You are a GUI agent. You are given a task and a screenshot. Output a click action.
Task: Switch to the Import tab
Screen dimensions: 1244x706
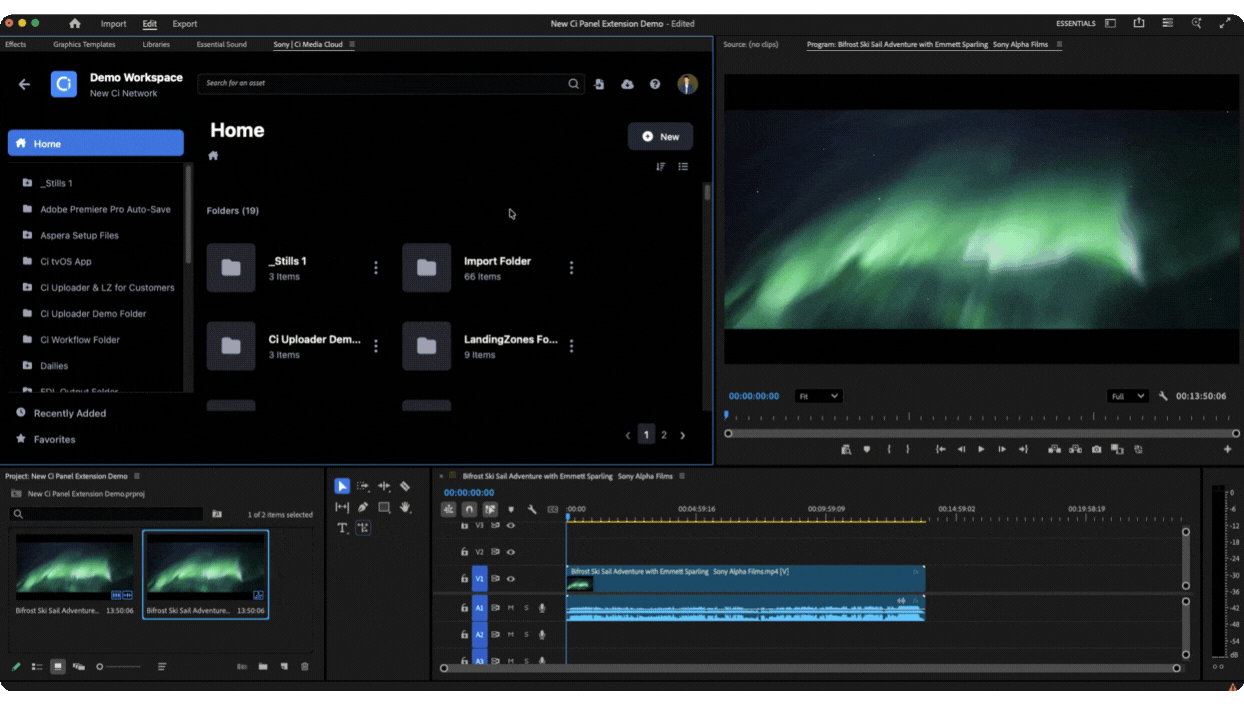pos(113,24)
